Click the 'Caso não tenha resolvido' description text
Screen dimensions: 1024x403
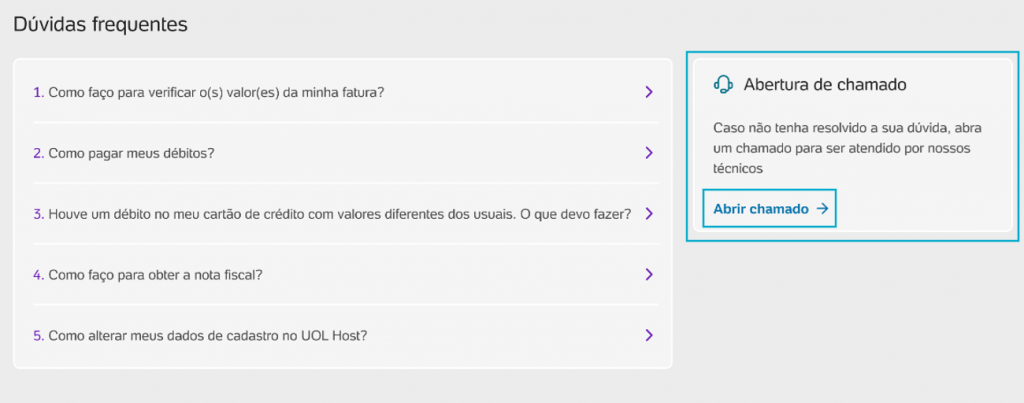[847, 148]
